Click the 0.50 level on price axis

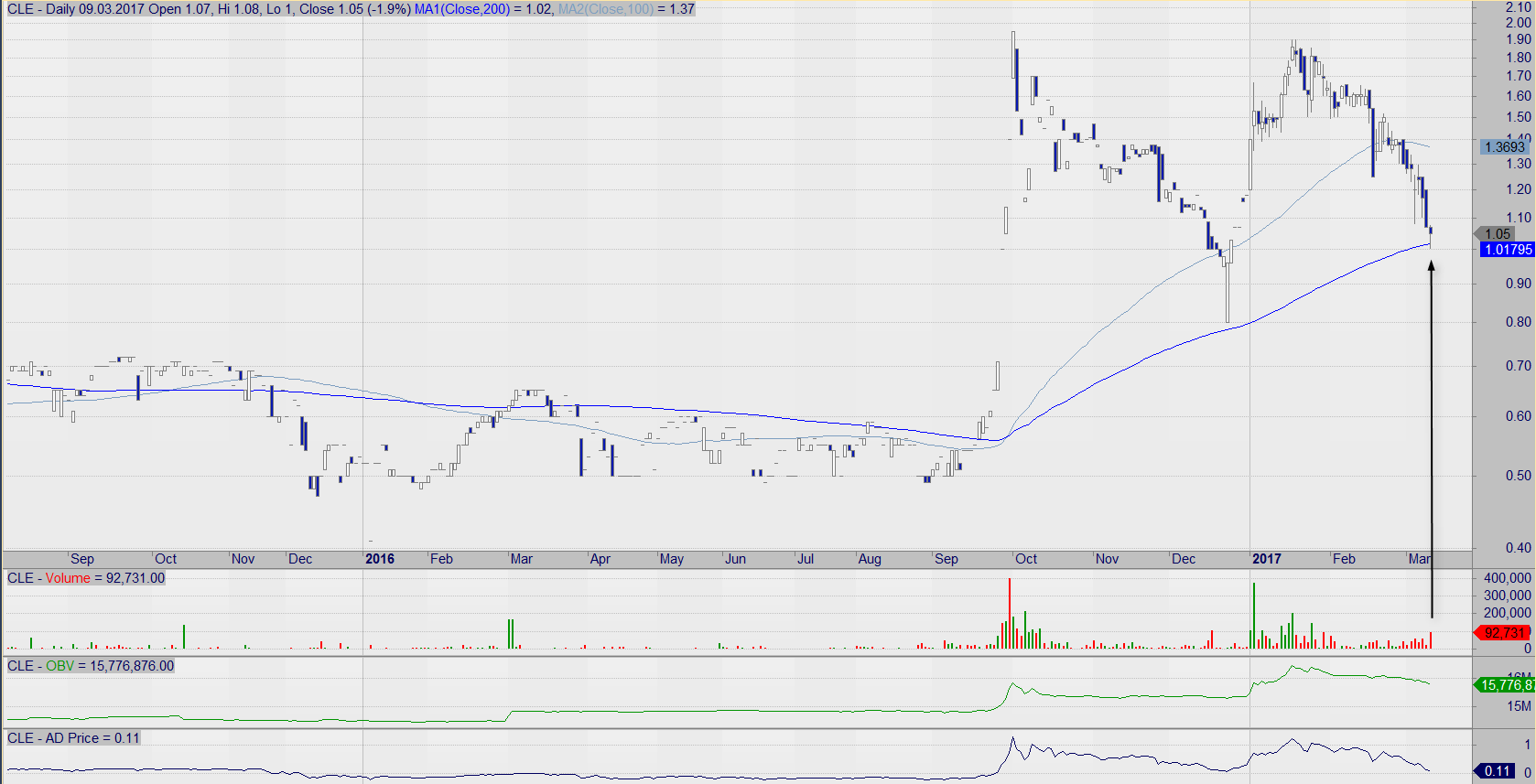(1518, 476)
